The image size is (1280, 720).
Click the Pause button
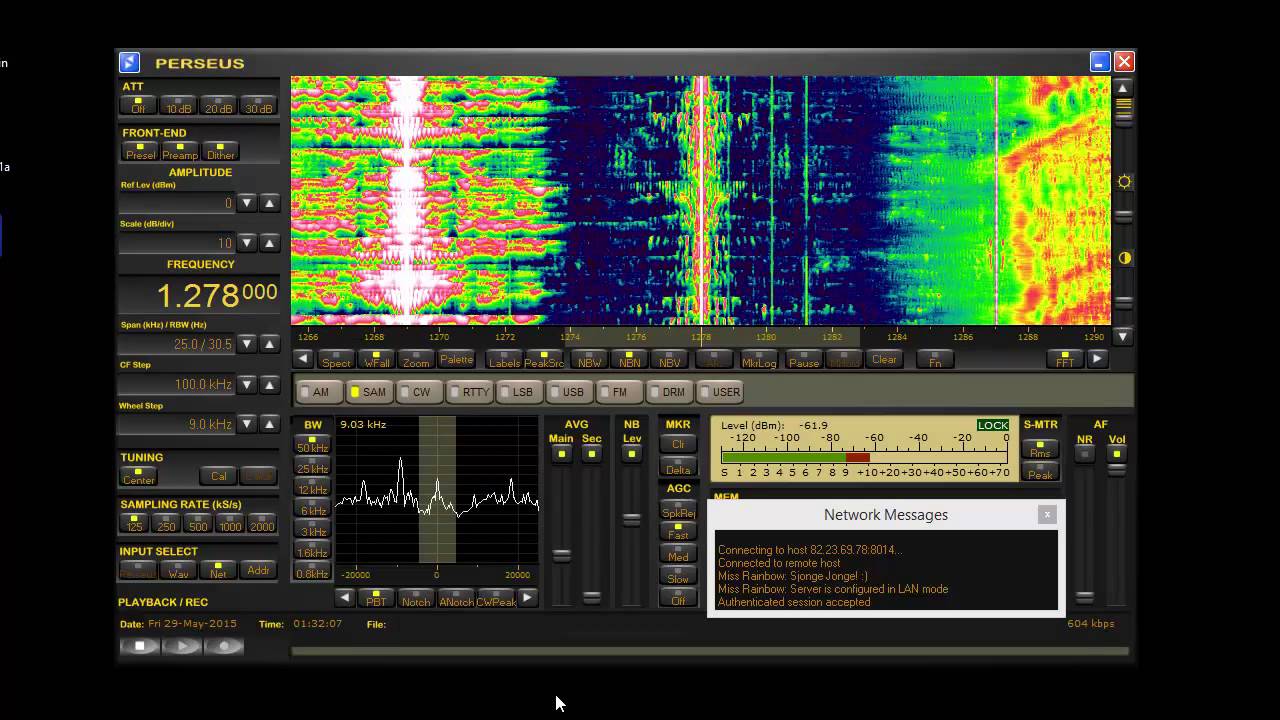click(x=804, y=359)
